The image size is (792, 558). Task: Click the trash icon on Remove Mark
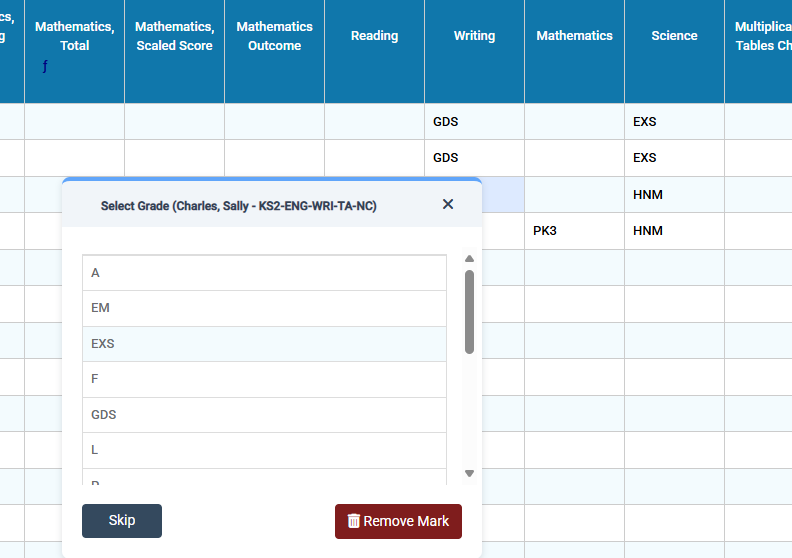tap(353, 521)
